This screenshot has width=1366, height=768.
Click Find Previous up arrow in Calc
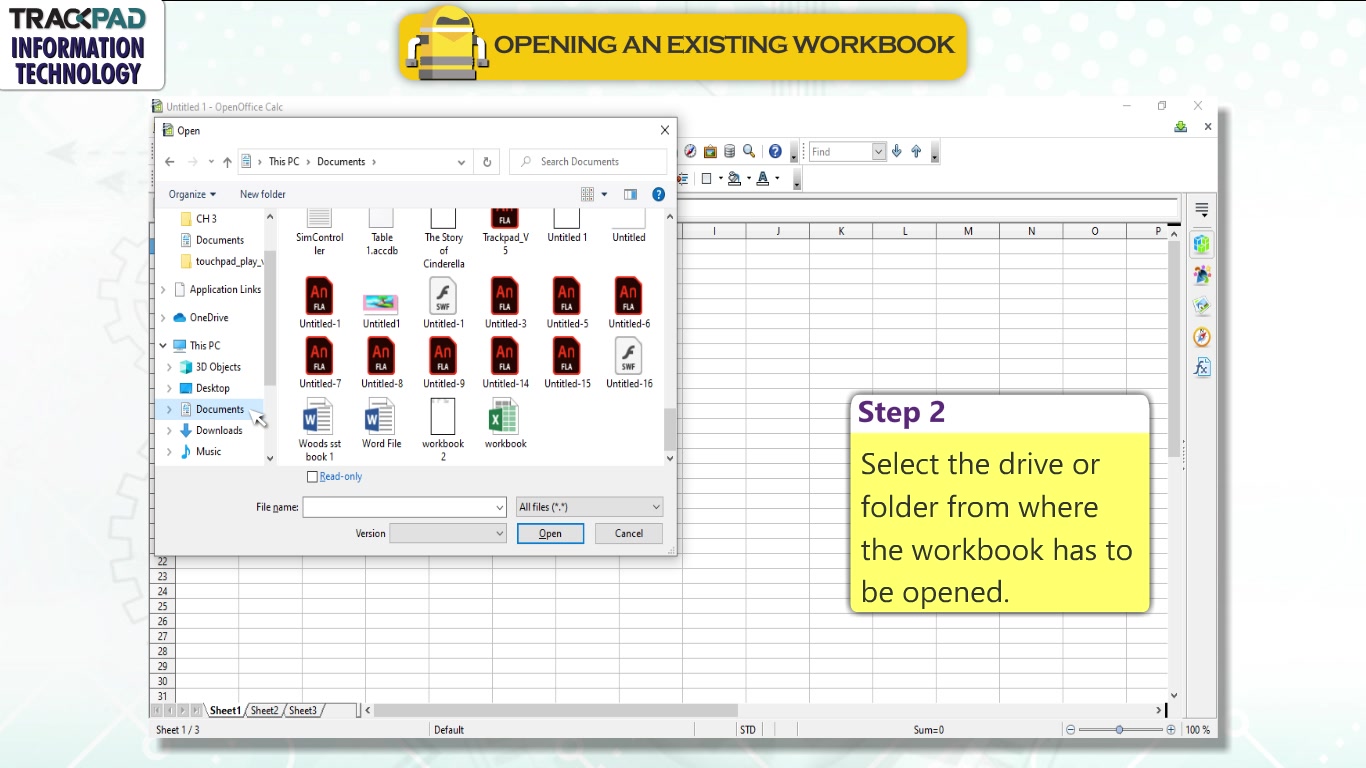916,152
